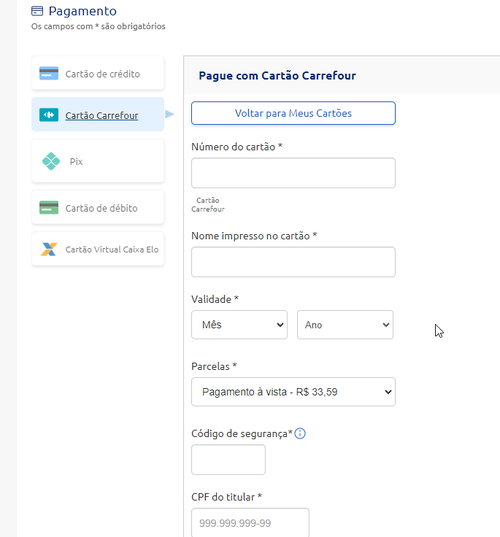Switch to Cartão de débito option
Screen dimensions: 500x537
[98, 208]
